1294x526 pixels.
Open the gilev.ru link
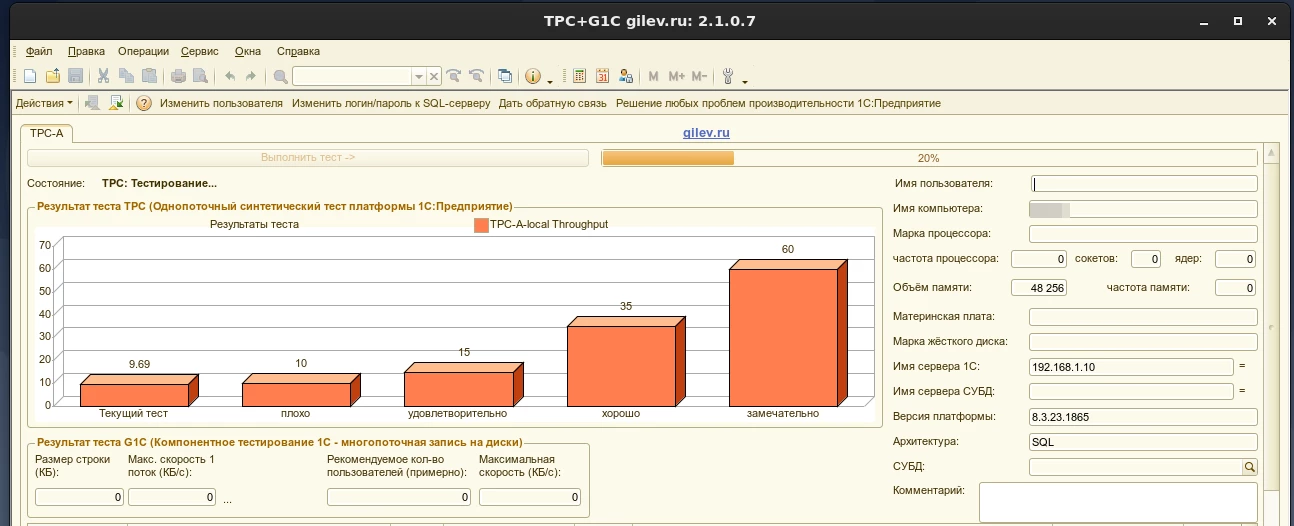706,132
